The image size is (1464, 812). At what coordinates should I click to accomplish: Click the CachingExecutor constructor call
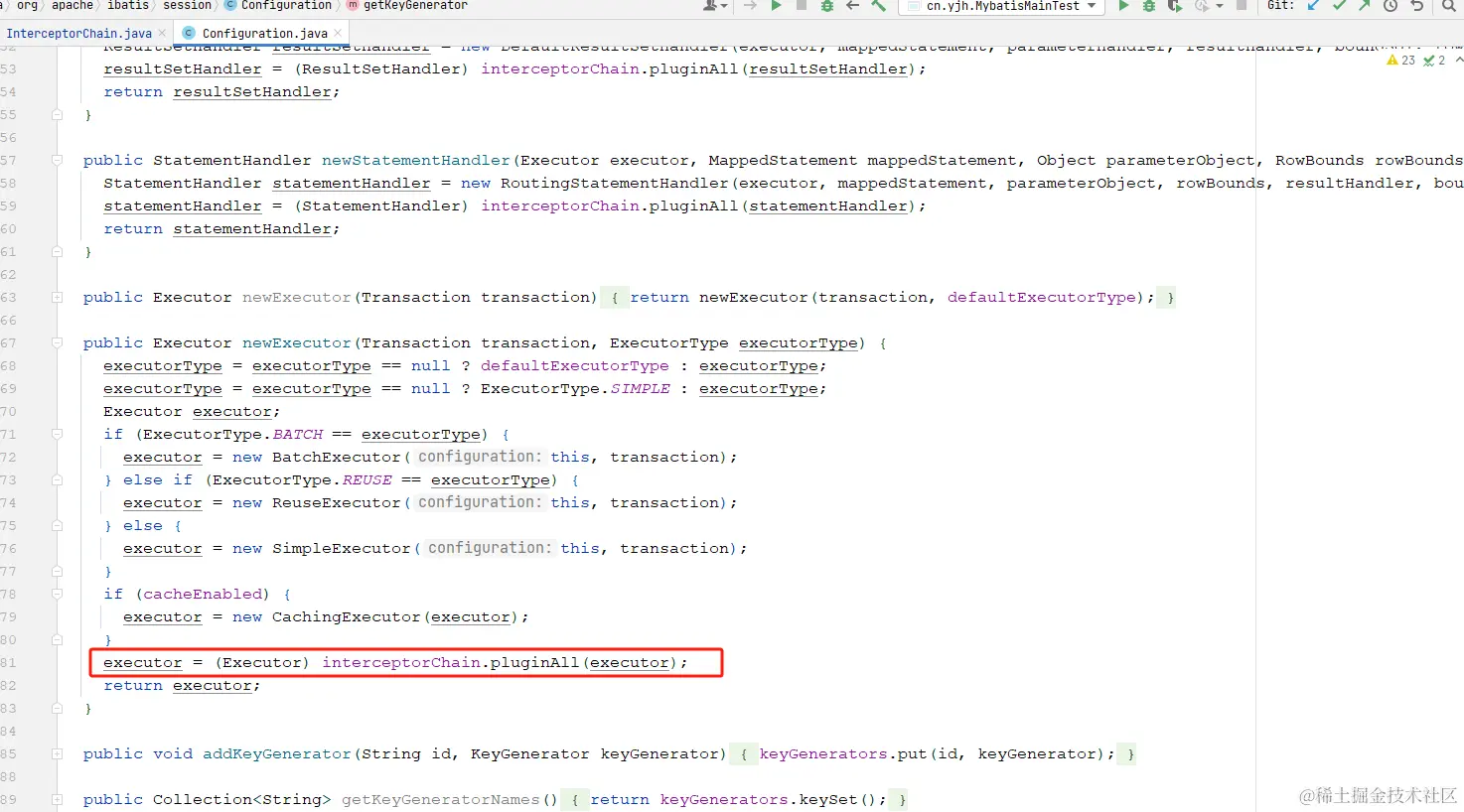click(346, 616)
